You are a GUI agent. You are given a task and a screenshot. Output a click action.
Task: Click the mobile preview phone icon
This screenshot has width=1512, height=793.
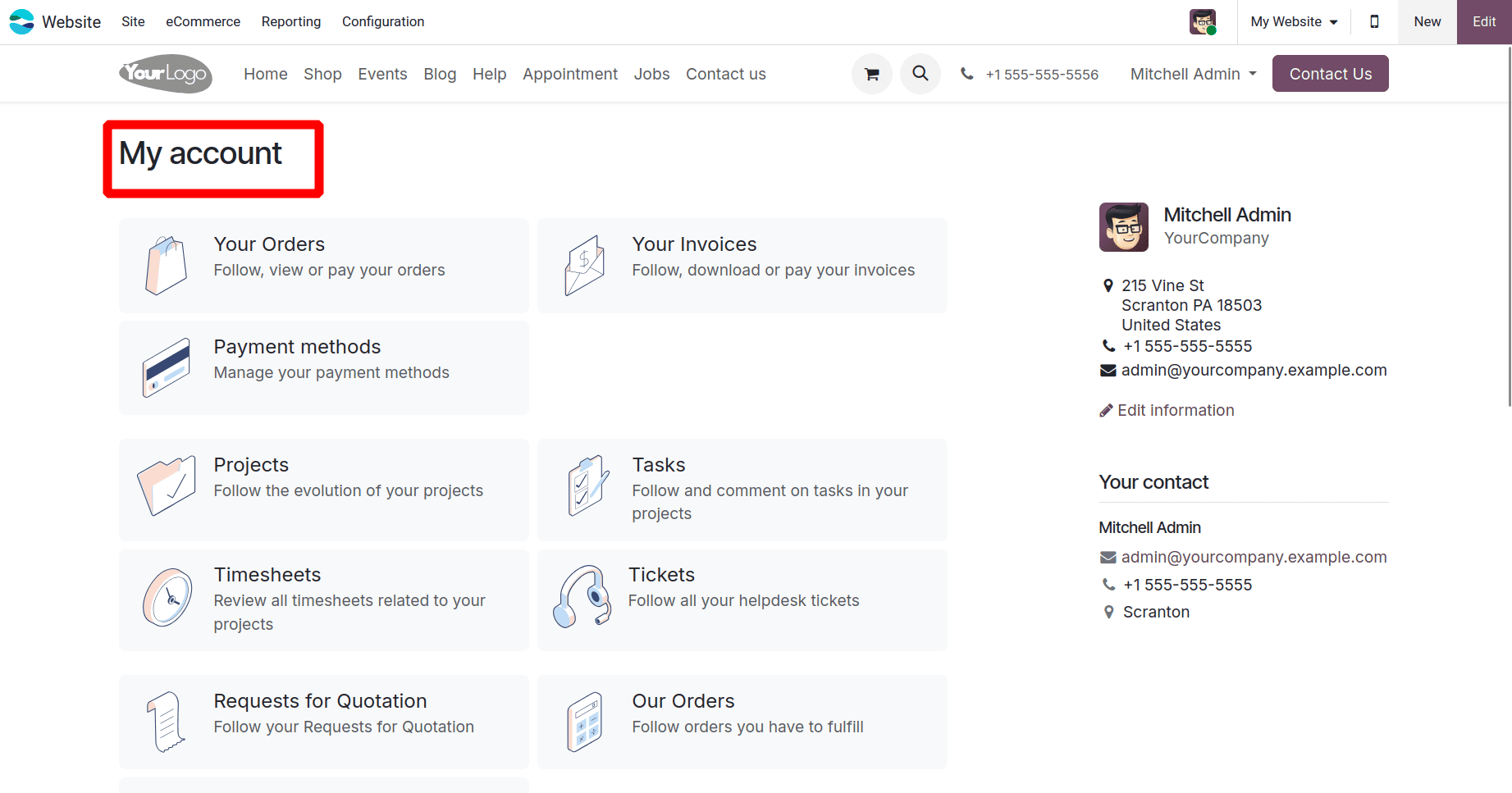[1374, 21]
